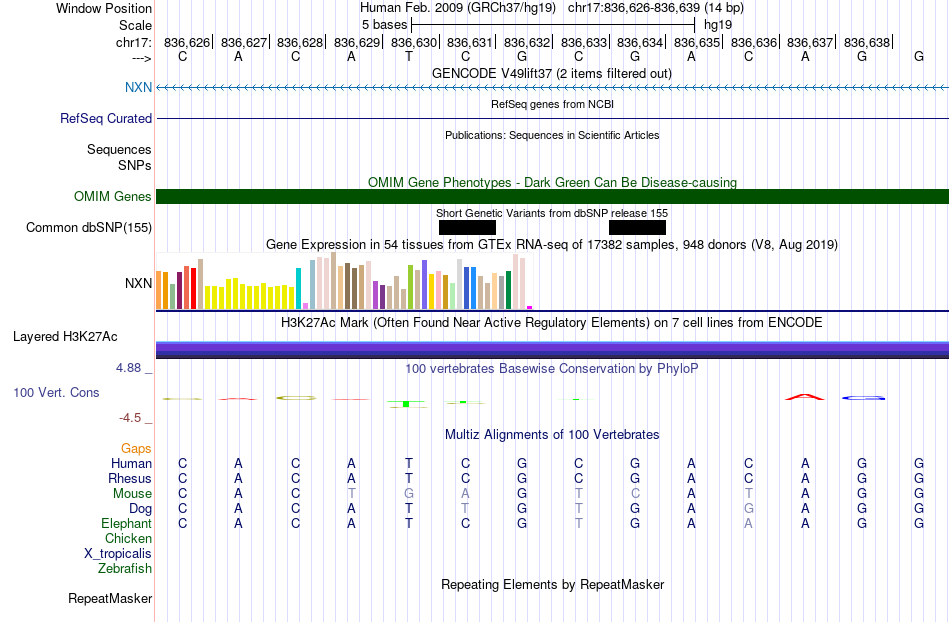950x622 pixels.
Task: Open the 'OMIM Gene Phenotypes' track title
Action: pos(553,182)
